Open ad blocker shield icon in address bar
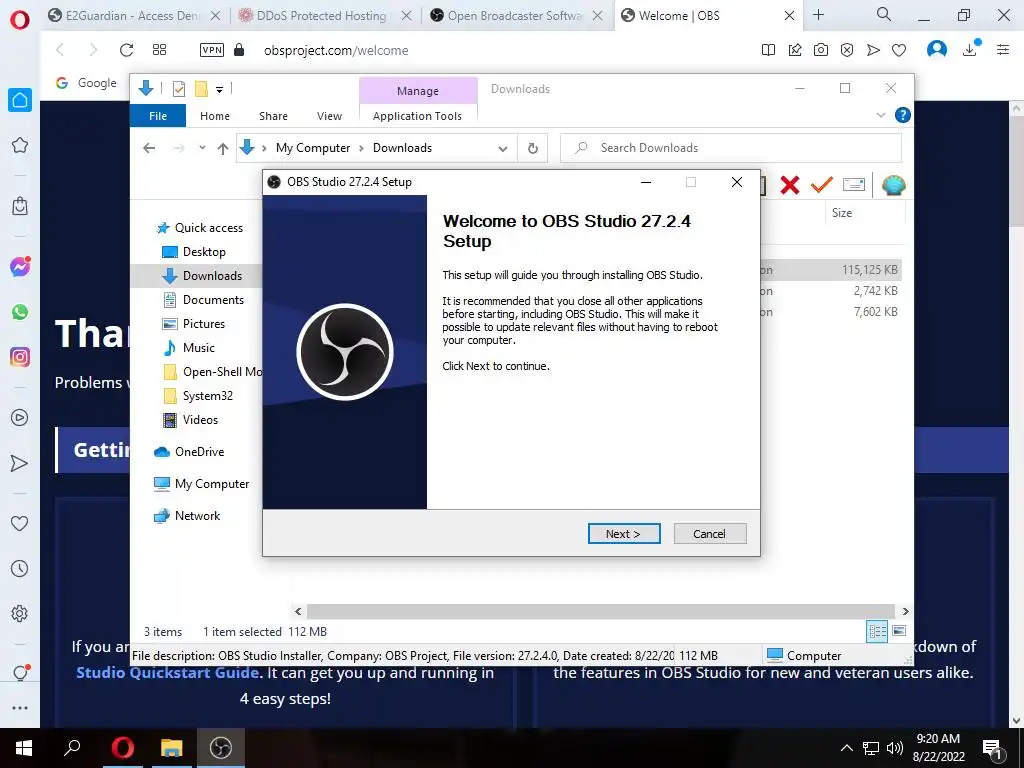Screen dimensions: 1024x768 click(x=847, y=50)
